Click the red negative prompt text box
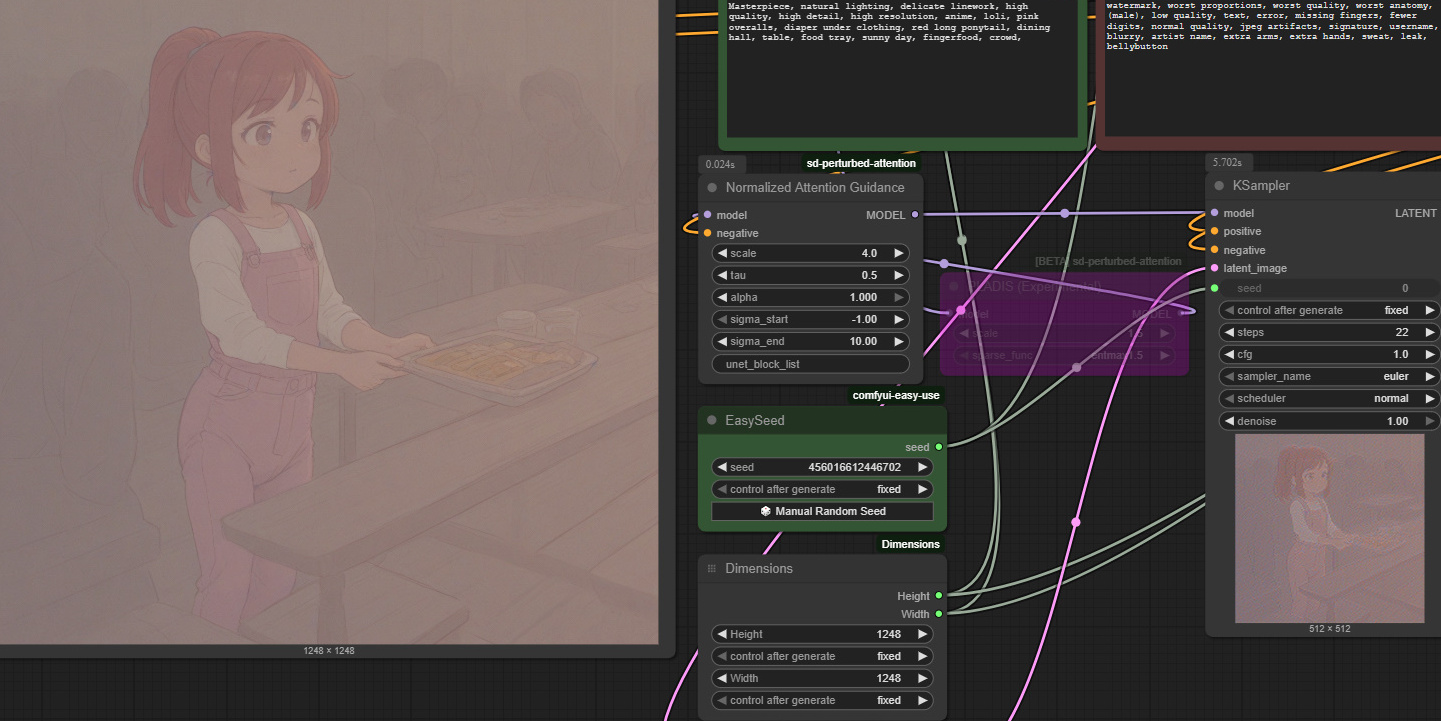1441x721 pixels. pos(1273,68)
